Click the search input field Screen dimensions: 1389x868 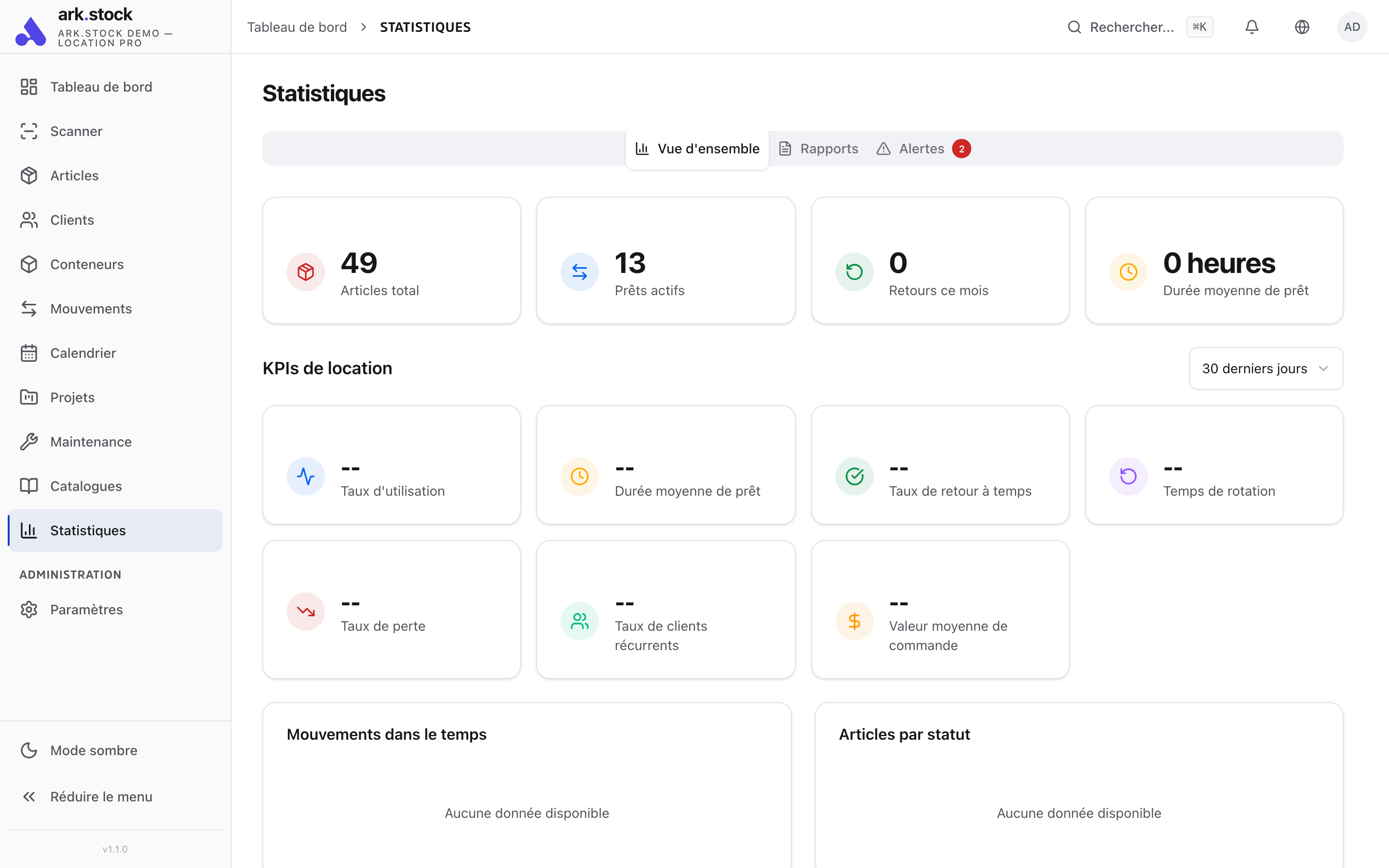coord(1130,27)
